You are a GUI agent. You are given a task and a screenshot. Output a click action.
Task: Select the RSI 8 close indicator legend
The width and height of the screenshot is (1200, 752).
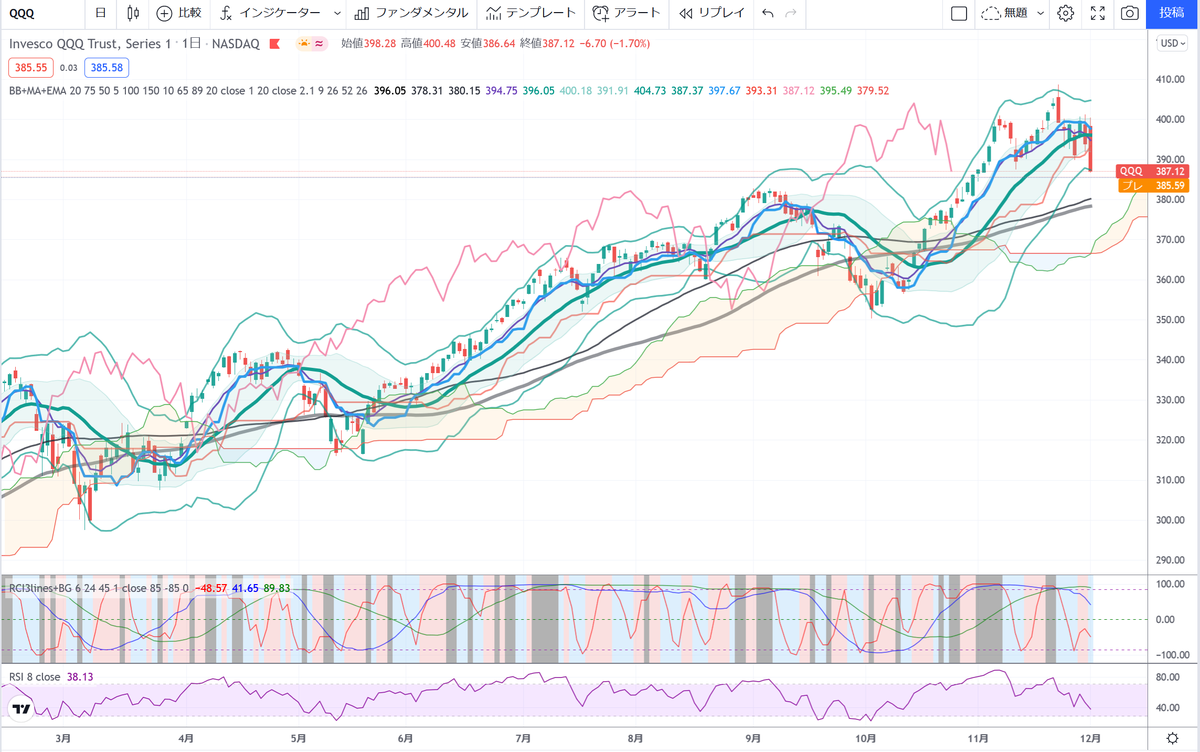tap(35, 677)
